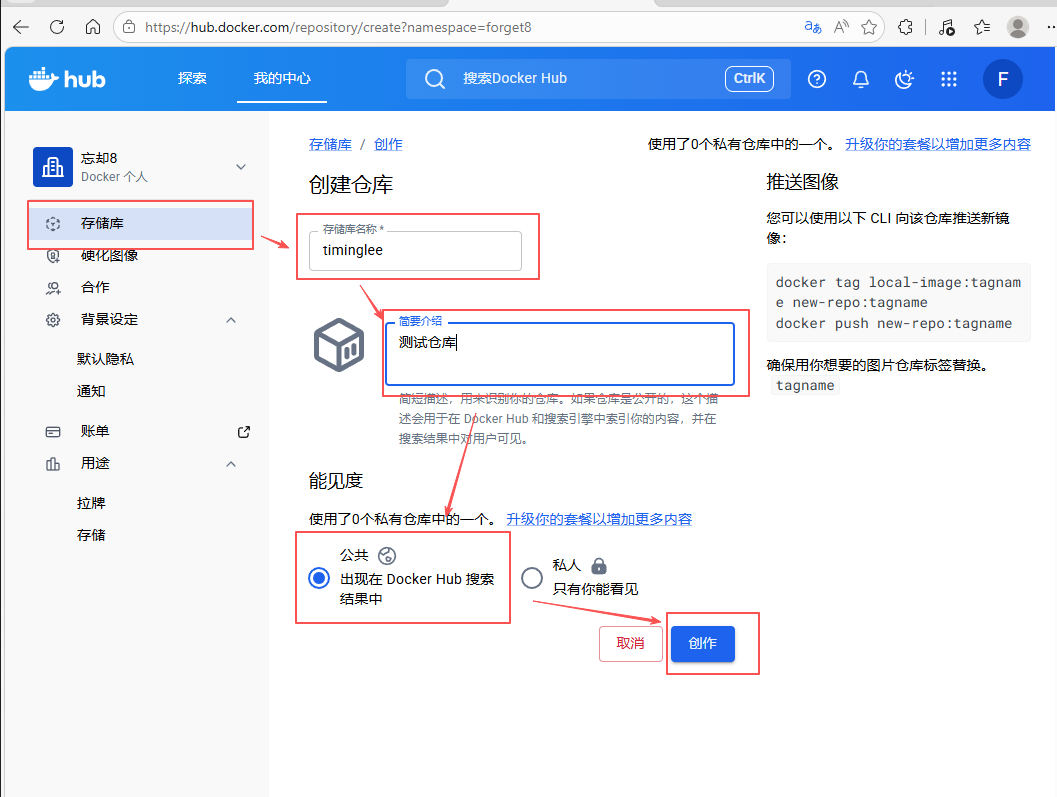
Task: Open 拉牌 usage item
Action: [91, 503]
